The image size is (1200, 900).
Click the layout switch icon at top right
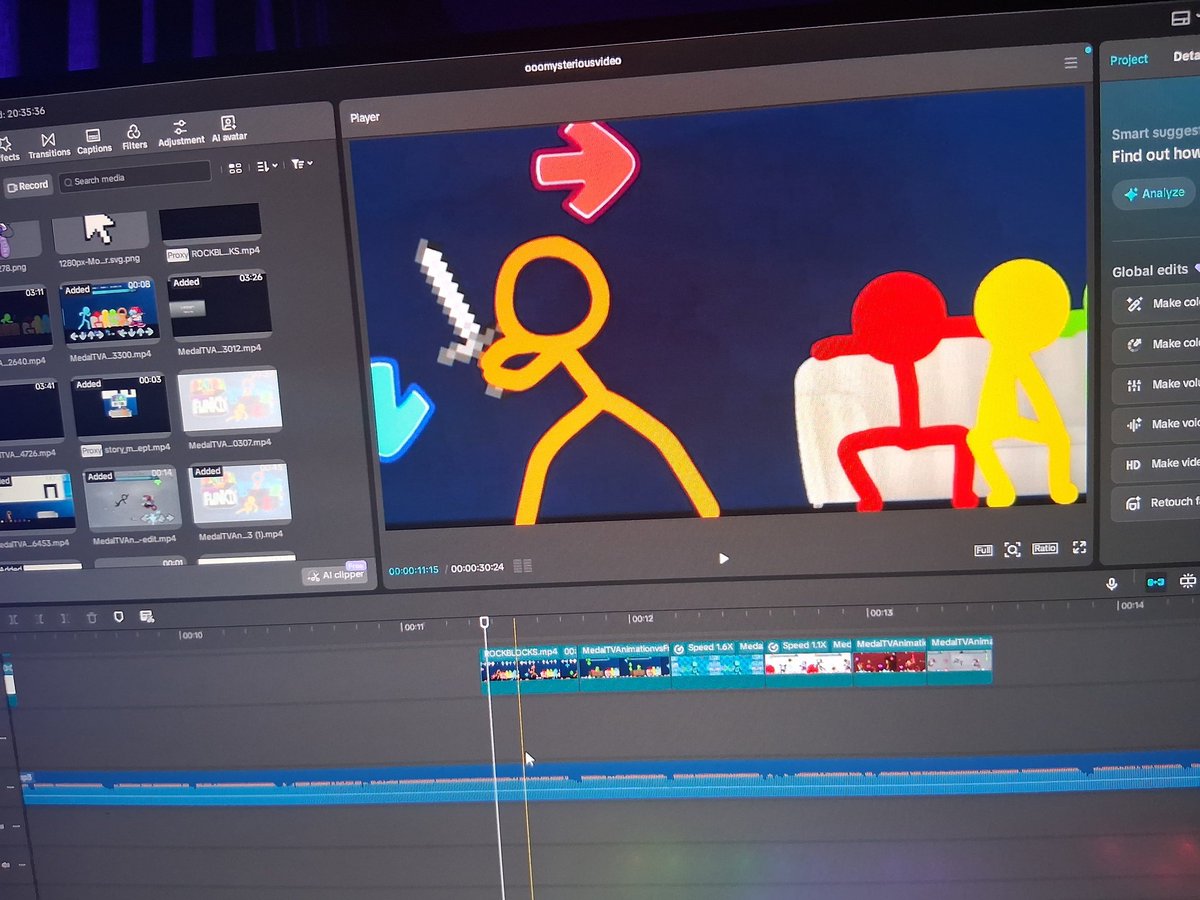pos(1181,18)
